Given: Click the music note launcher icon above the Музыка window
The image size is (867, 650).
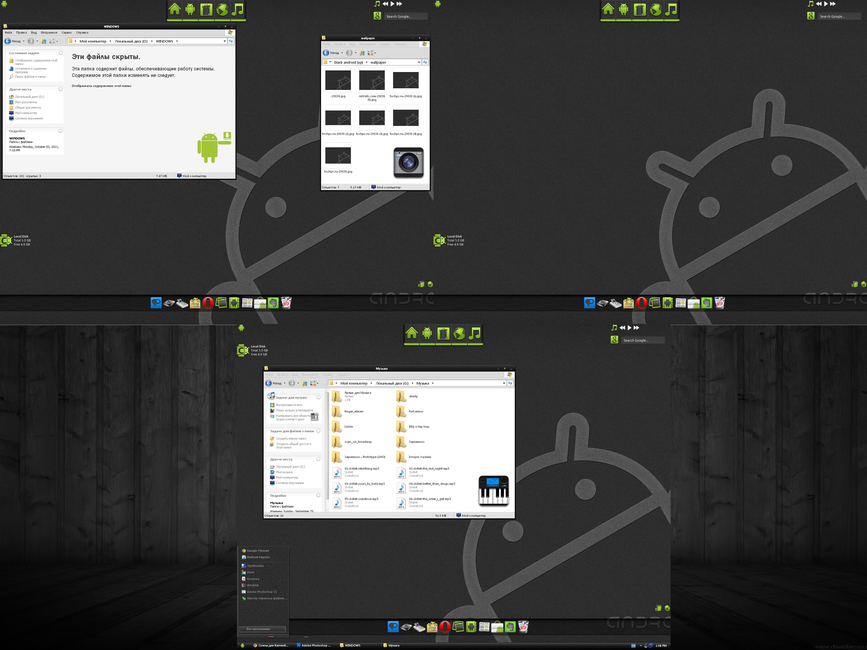Looking at the screenshot, I should 474,333.
